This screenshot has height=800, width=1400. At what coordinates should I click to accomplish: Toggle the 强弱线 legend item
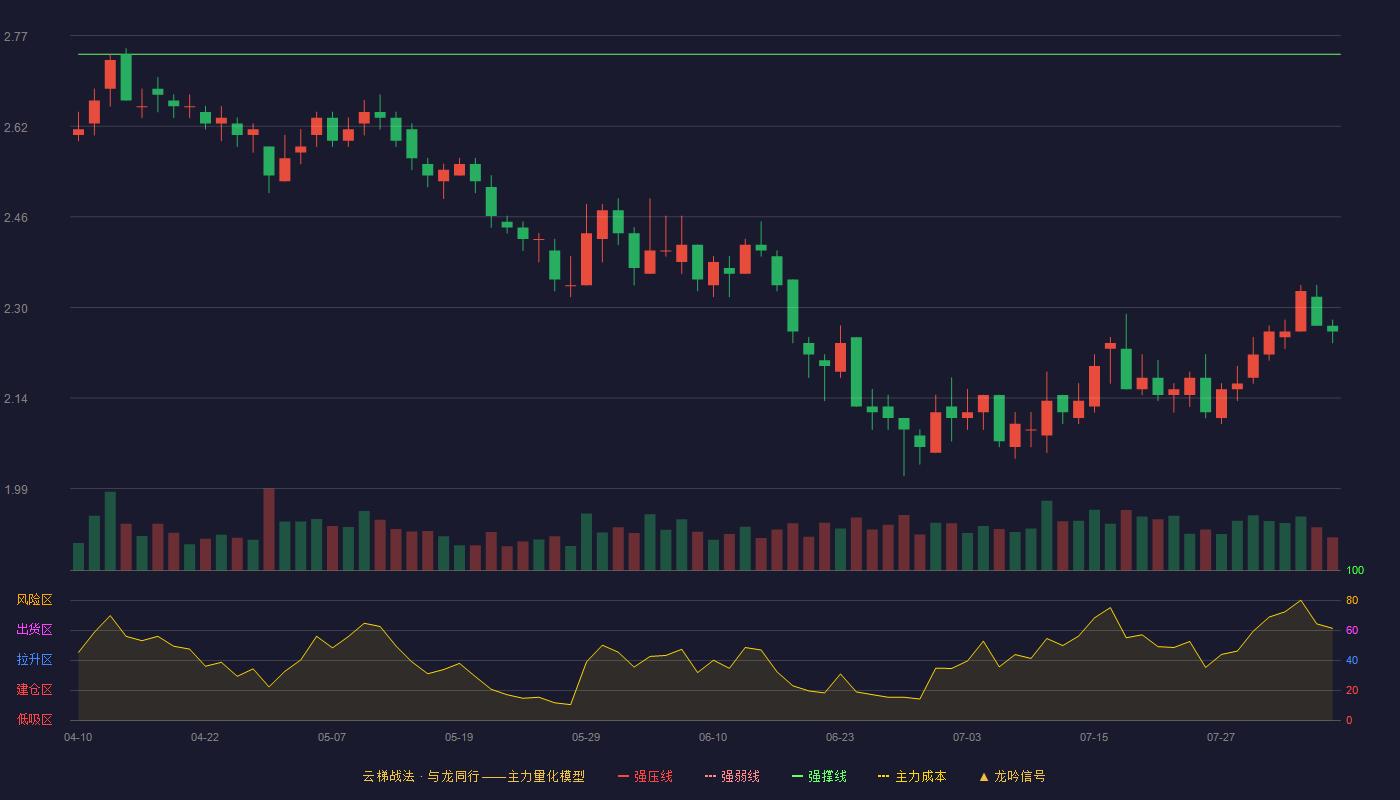[732, 776]
